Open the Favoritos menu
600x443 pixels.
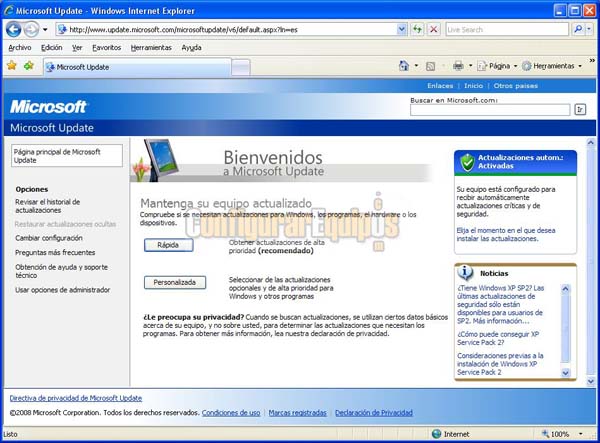click(x=106, y=48)
